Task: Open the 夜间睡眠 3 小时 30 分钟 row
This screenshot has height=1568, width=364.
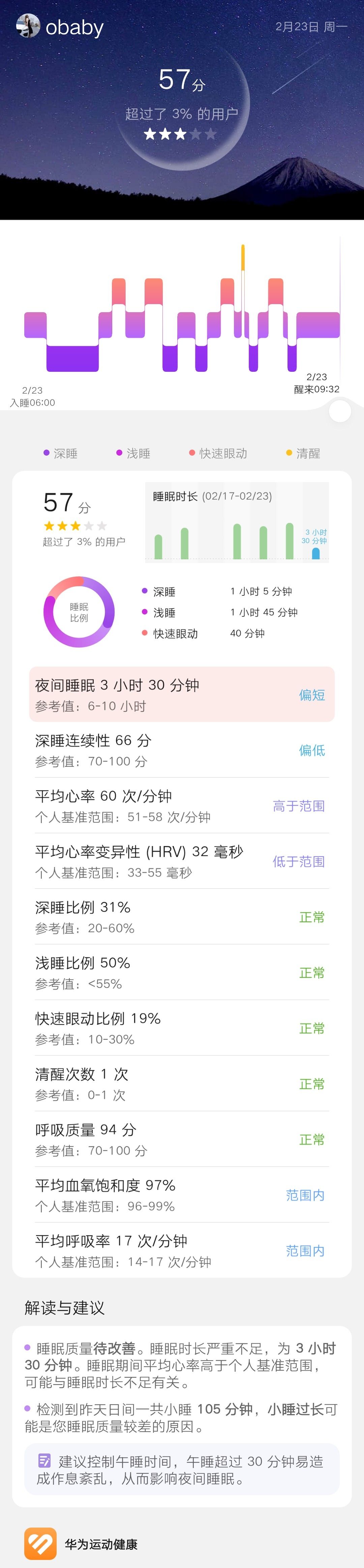Action: tap(181, 694)
